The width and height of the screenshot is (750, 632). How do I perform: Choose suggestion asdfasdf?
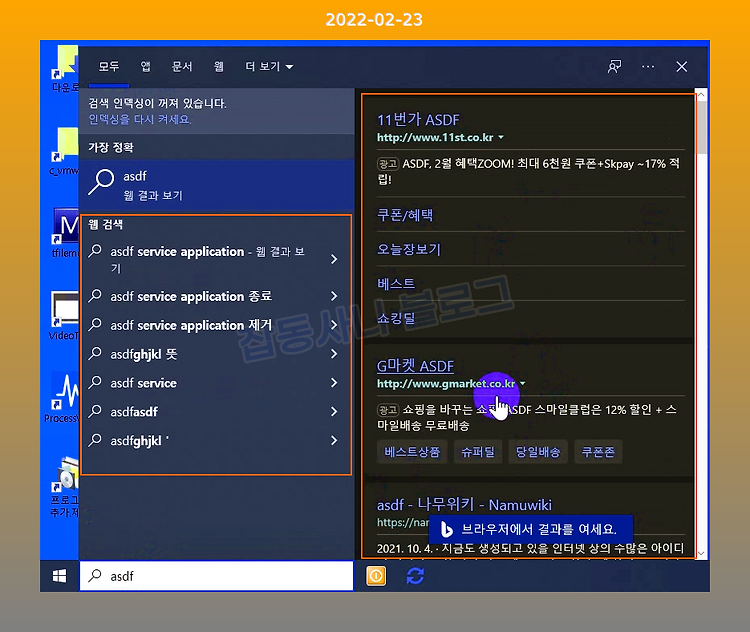pyautogui.click(x=134, y=411)
